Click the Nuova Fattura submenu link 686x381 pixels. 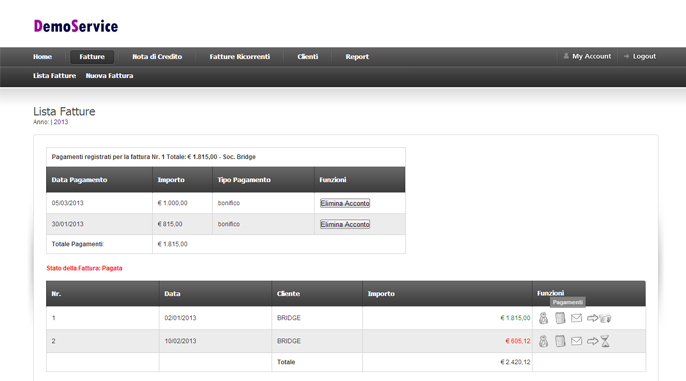109,76
